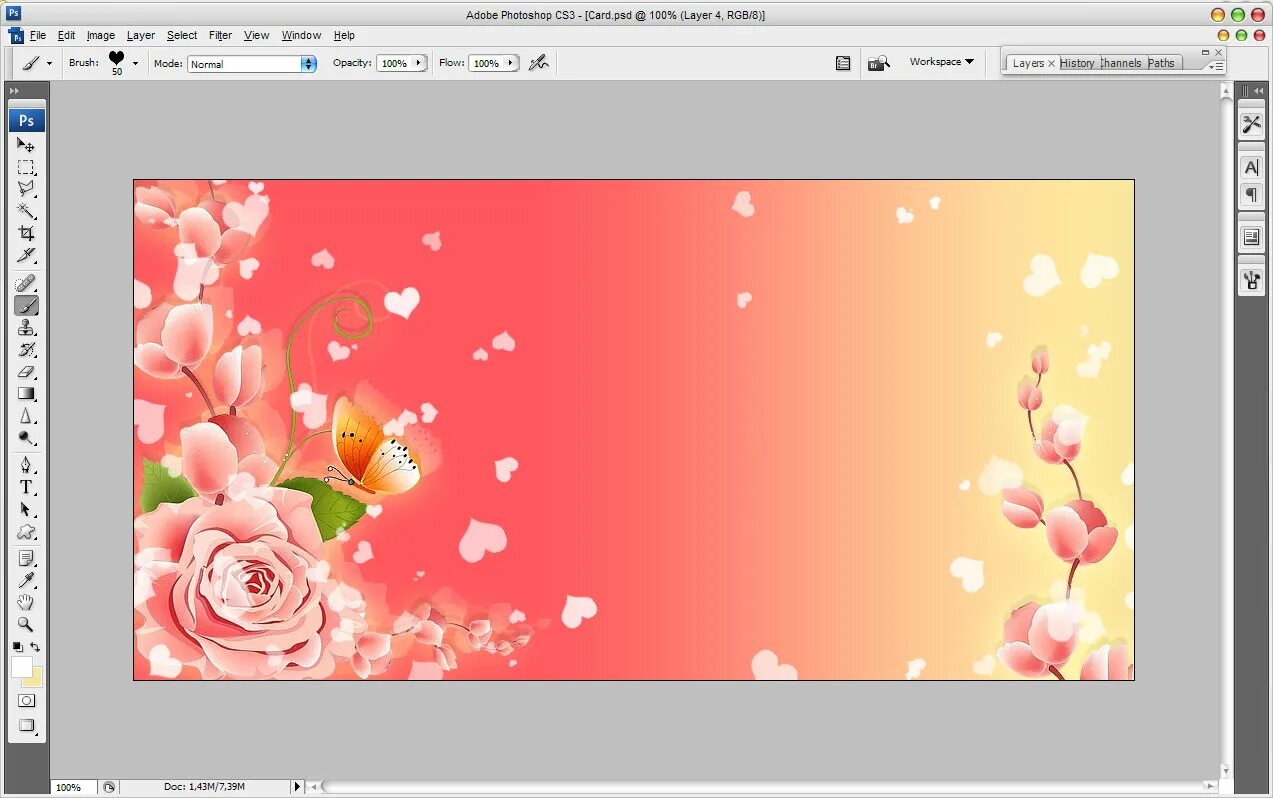The width and height of the screenshot is (1273, 798).
Task: Switch to the Paths tab
Action: (x=1161, y=63)
